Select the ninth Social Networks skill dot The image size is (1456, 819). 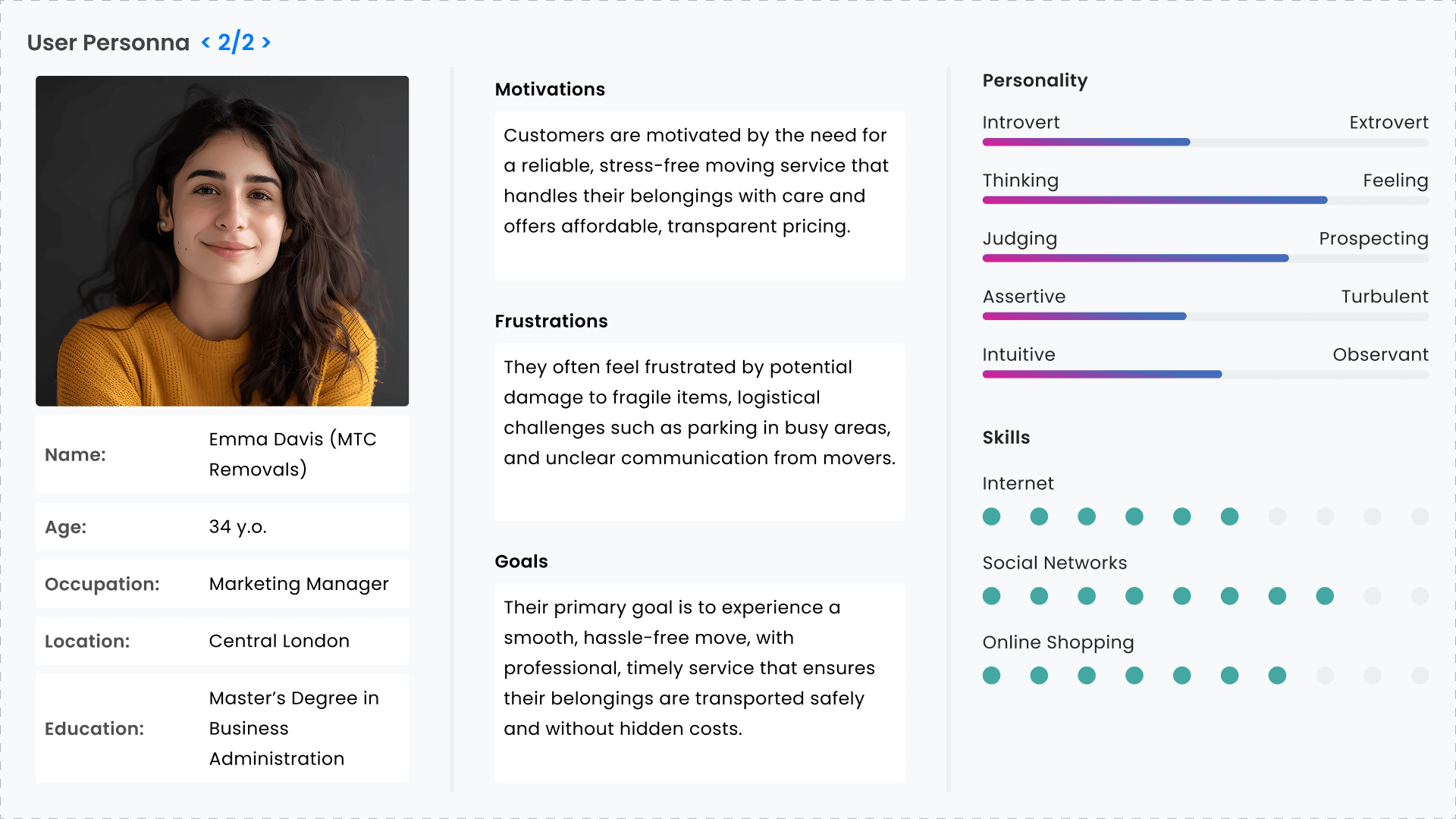(x=1372, y=596)
